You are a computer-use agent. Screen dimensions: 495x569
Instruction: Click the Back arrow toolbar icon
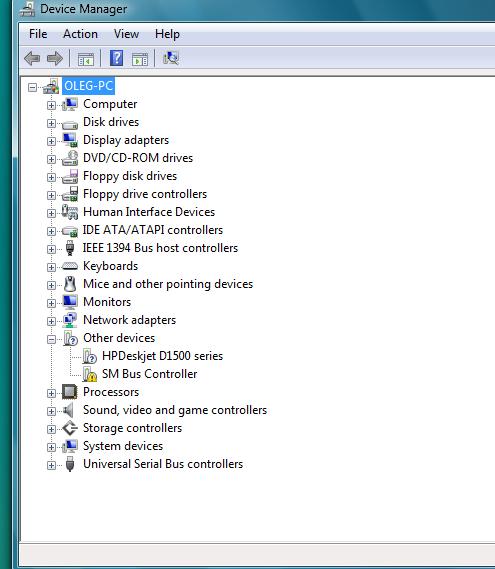click(32, 58)
